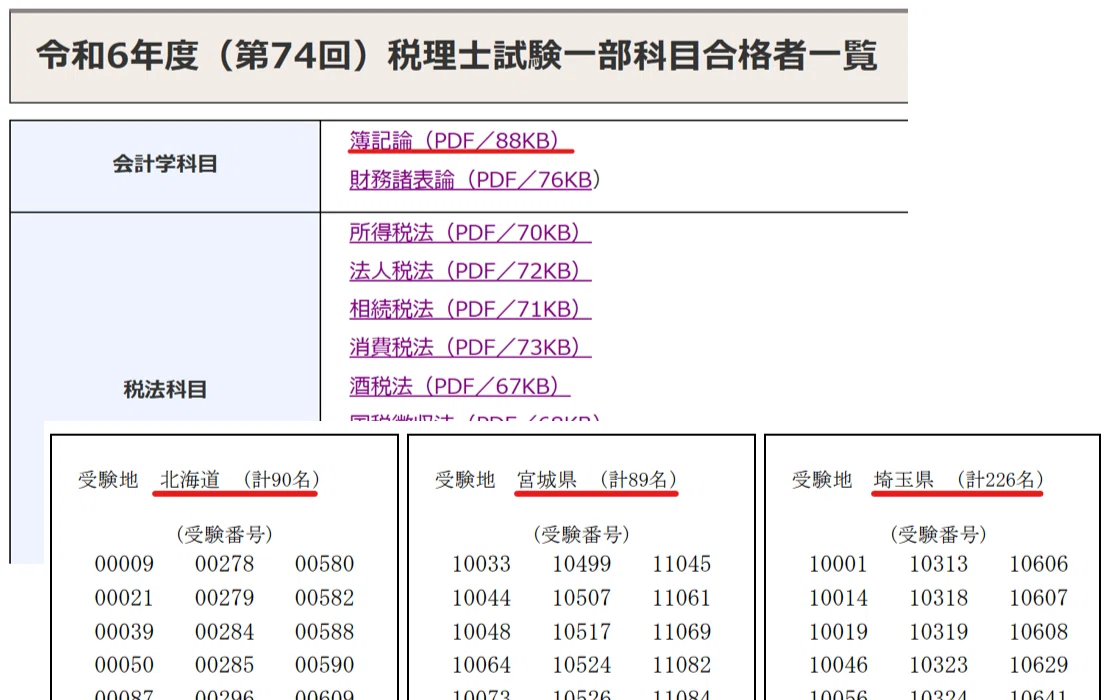
Task: Open the 簿記論 PDF link
Action: 460,141
